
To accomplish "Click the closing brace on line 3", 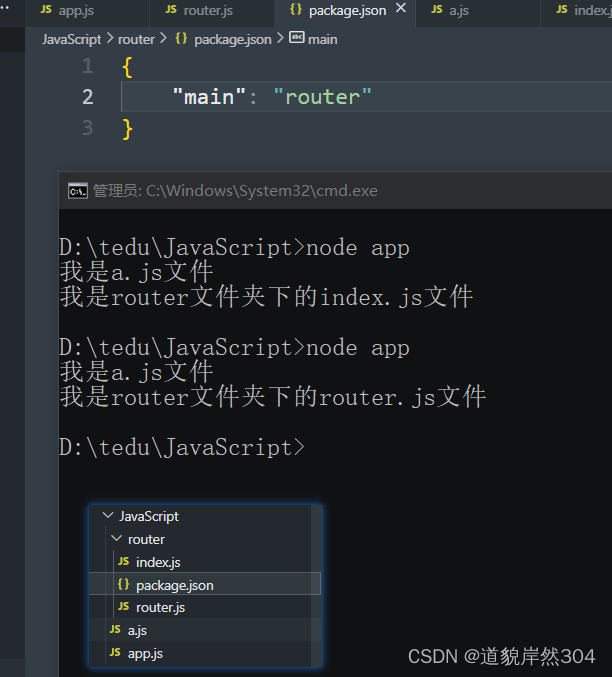I will click(127, 129).
